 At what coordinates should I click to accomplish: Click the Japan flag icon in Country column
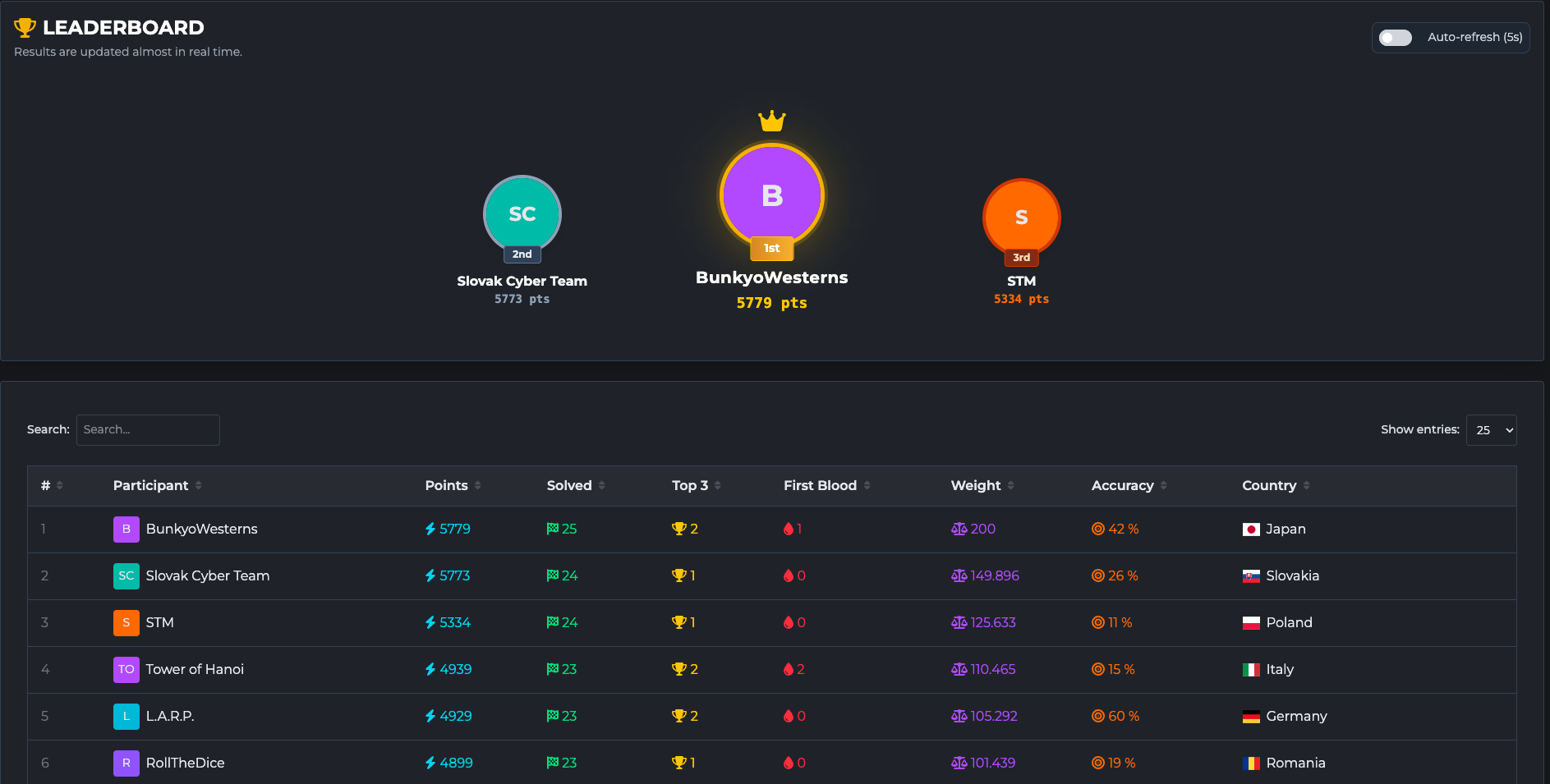click(x=1251, y=530)
